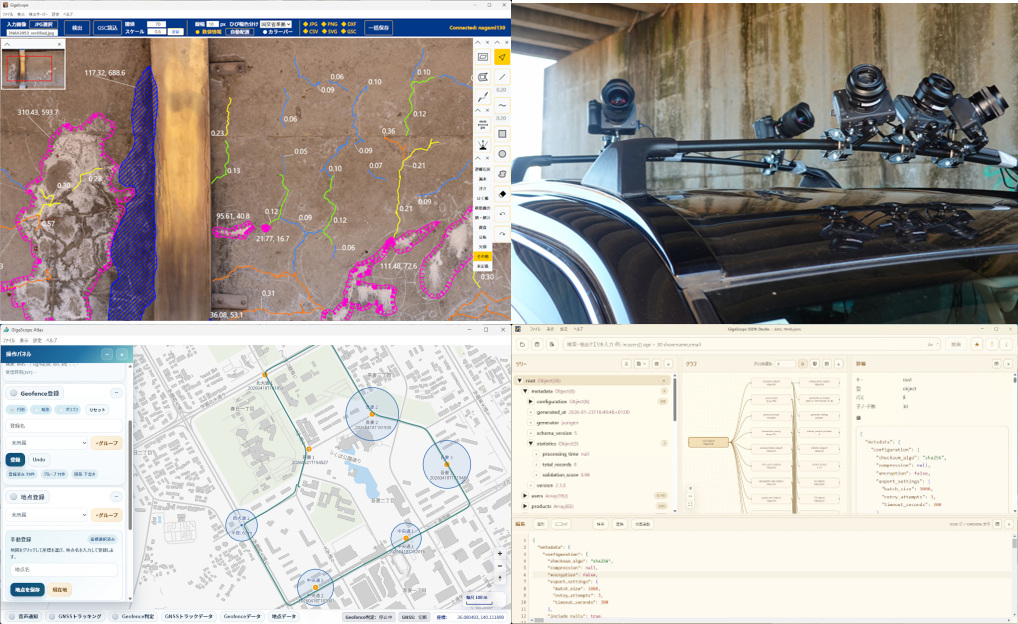Viewport: 1018px width, 624px height.
Task: Open the 検出サーバー menu in GigaScope
Action: point(38,14)
